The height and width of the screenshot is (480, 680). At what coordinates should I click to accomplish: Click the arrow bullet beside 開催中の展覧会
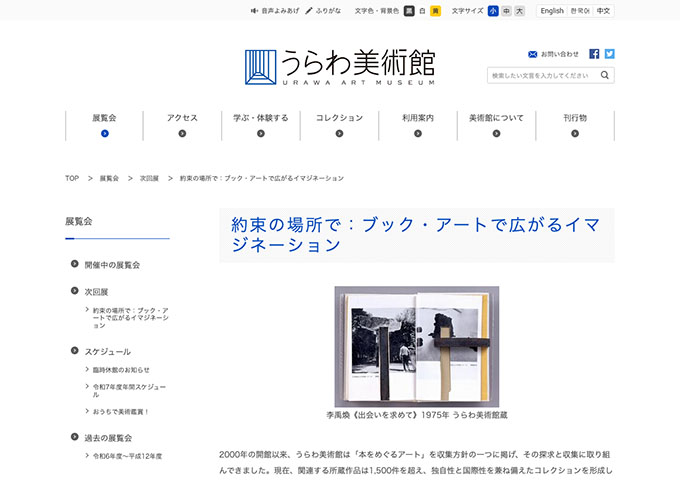pyautogui.click(x=75, y=264)
